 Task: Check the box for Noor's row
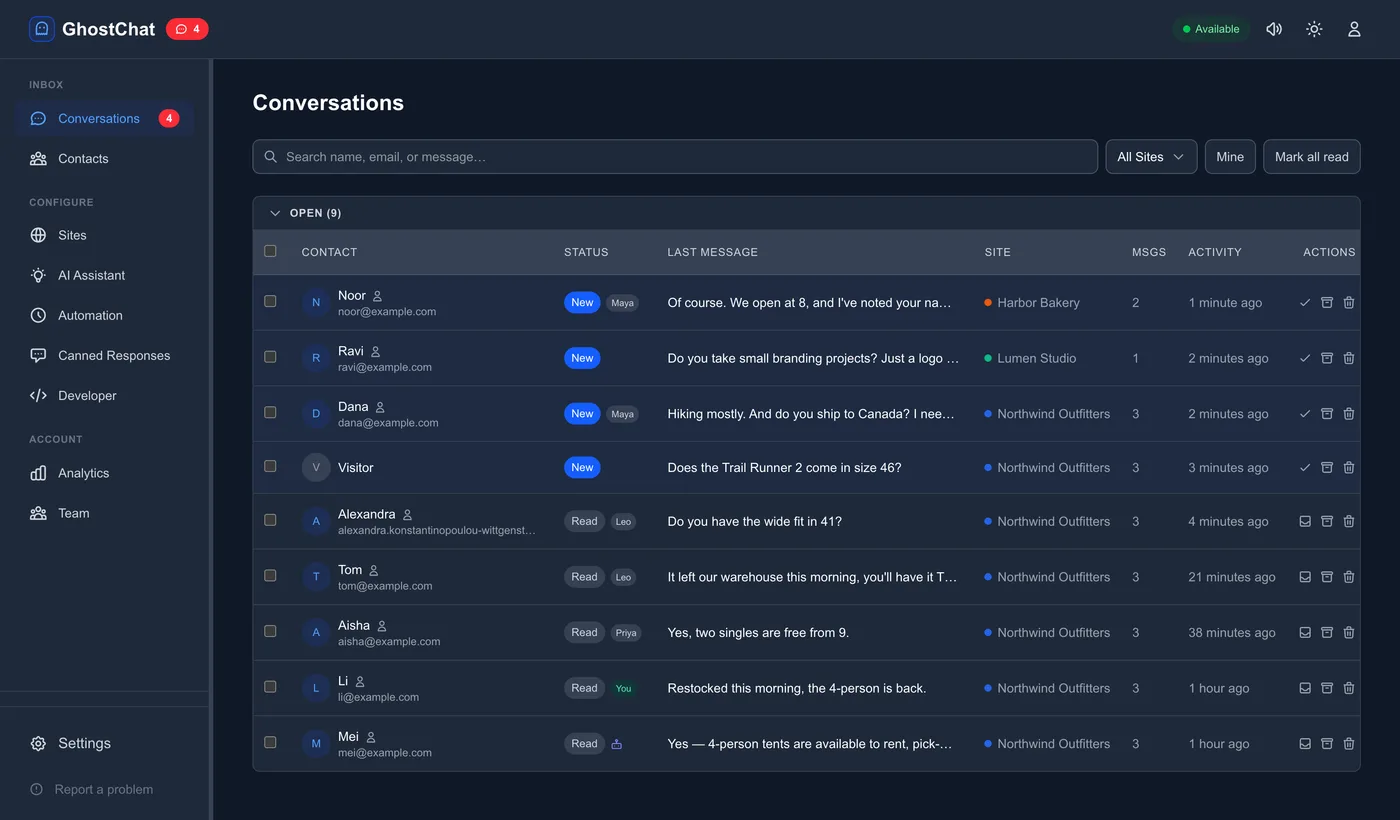270,301
